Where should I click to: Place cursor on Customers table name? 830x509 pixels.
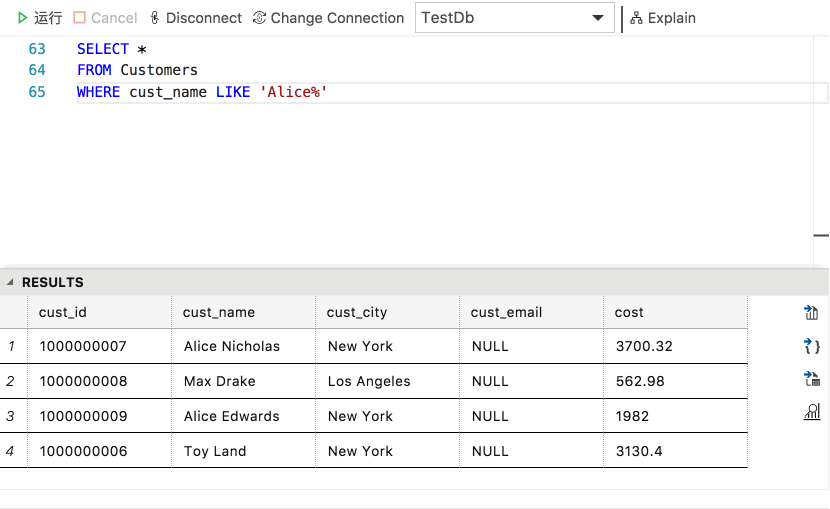click(x=159, y=70)
